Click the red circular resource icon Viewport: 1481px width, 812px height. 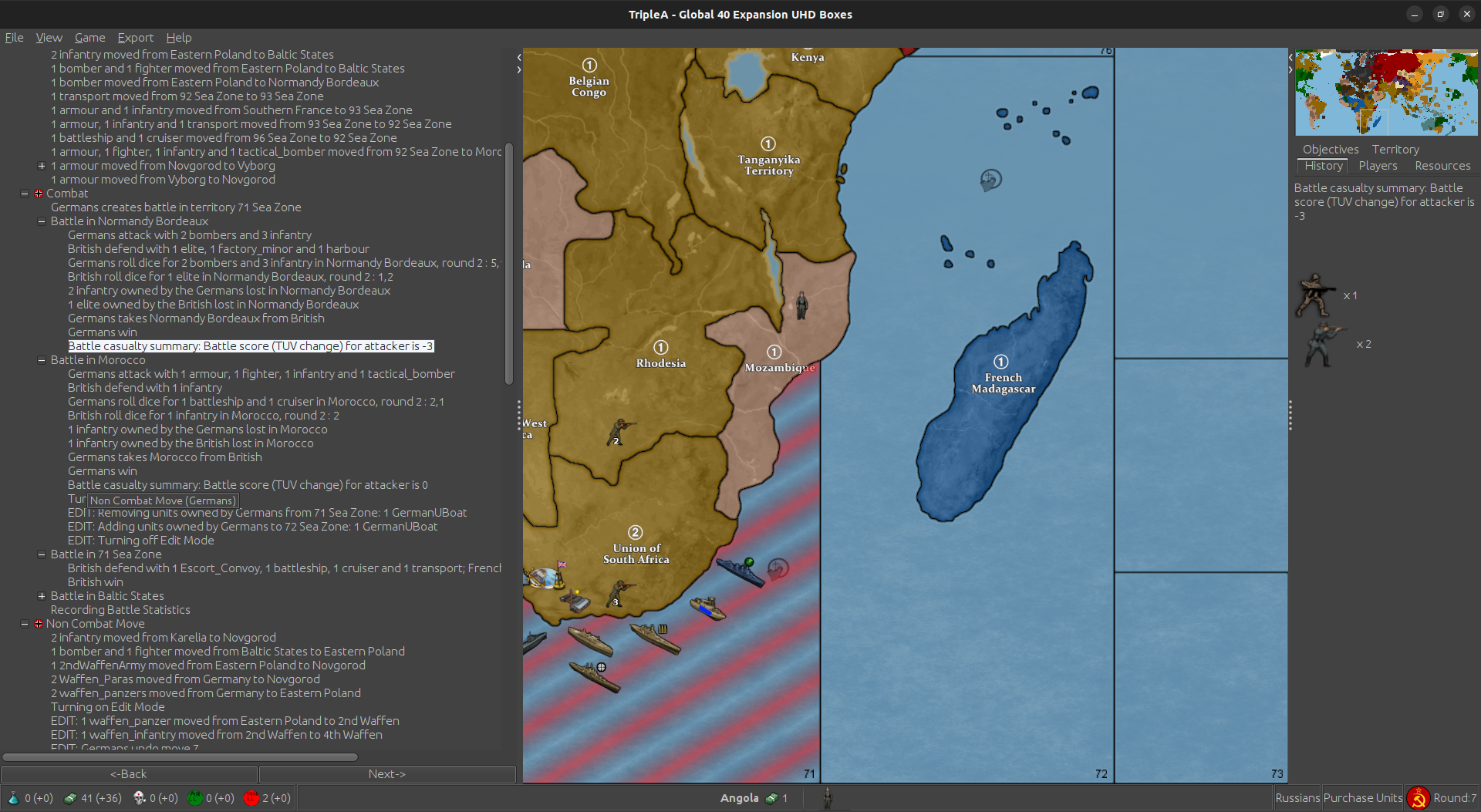(251, 798)
